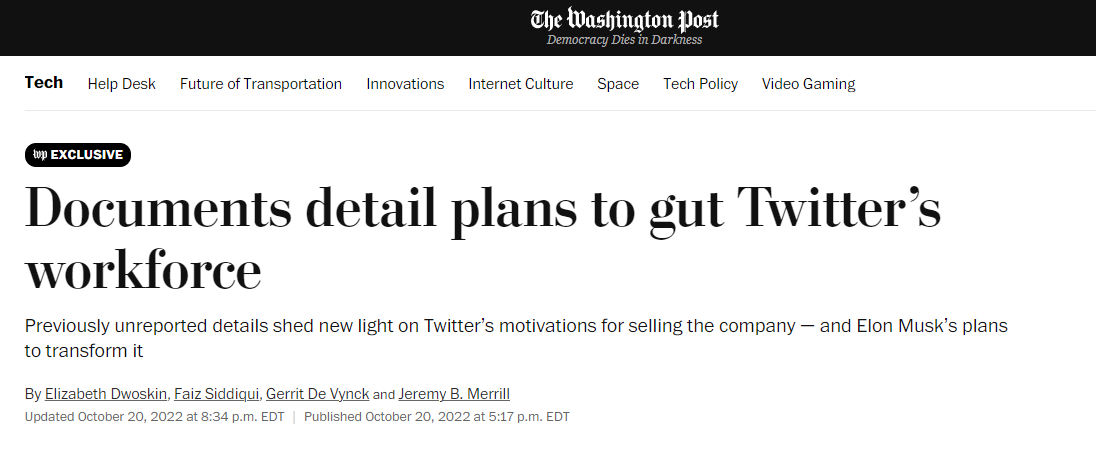Click The Washington Post masthead logo
The image size is (1096, 452).
tap(624, 19)
